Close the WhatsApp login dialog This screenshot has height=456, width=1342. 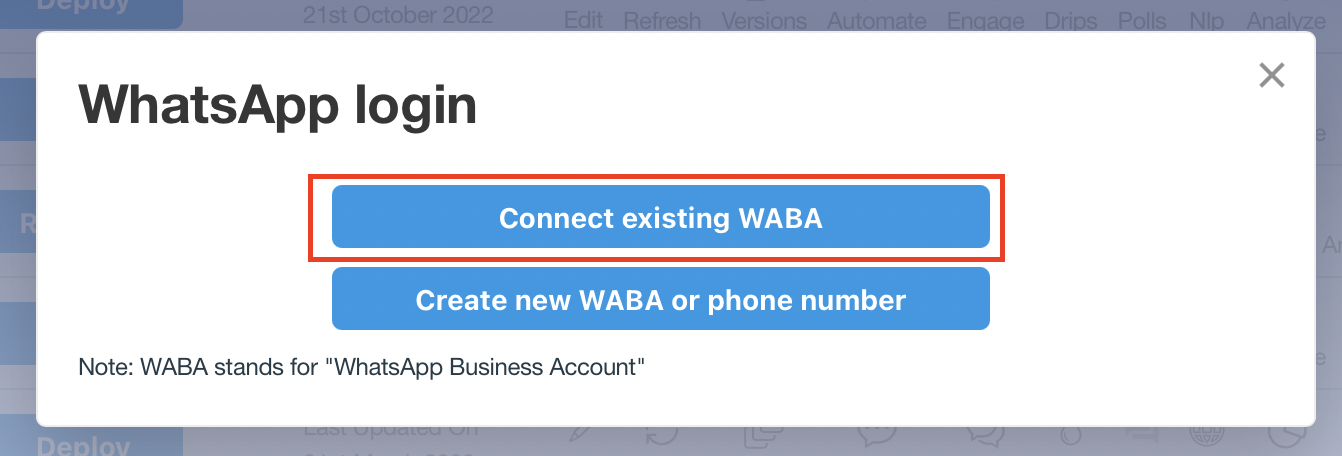1271,75
